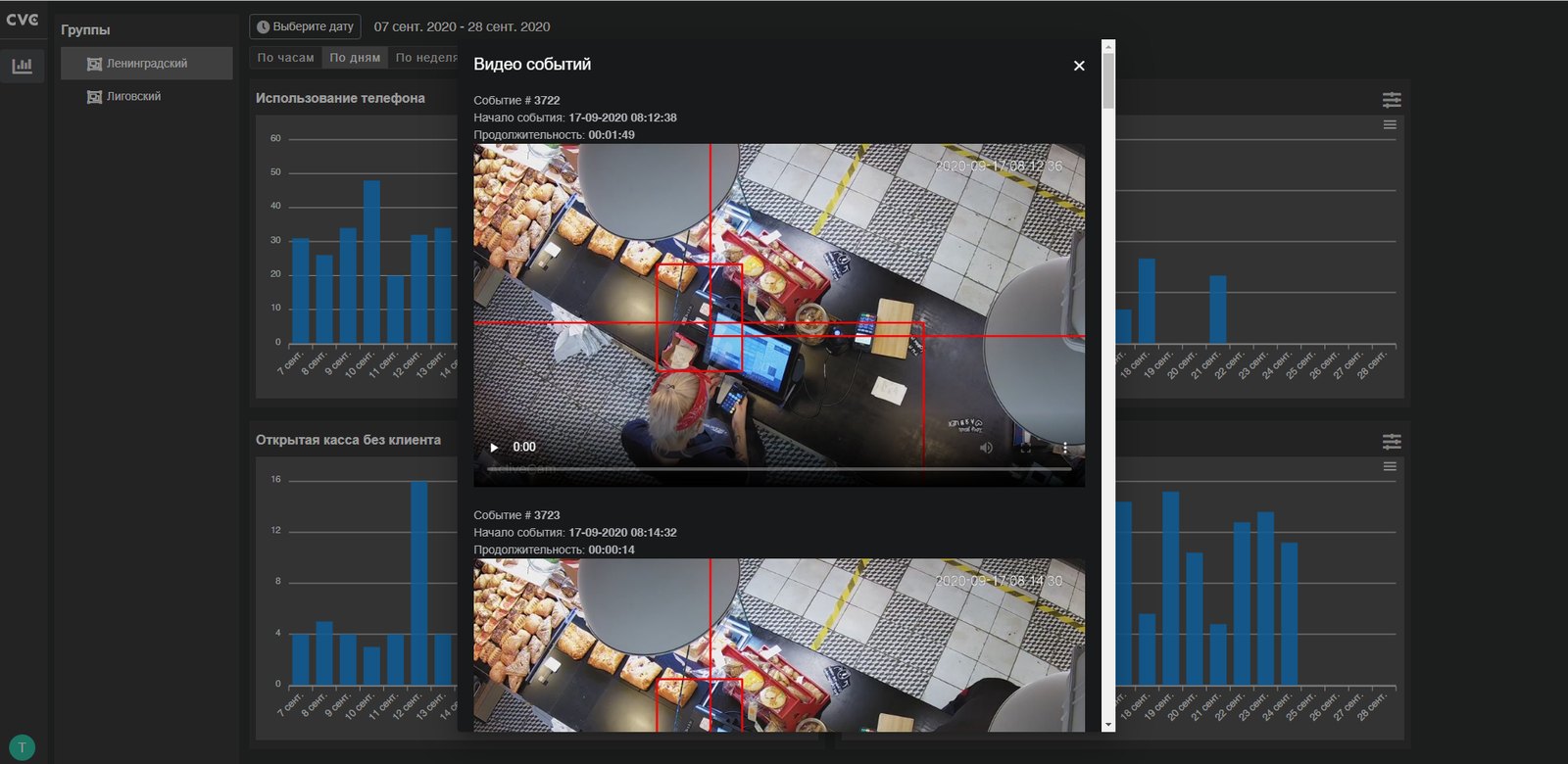The image size is (1568, 764).
Task: Click the Ленинградский camera group icon
Action: pyautogui.click(x=94, y=64)
